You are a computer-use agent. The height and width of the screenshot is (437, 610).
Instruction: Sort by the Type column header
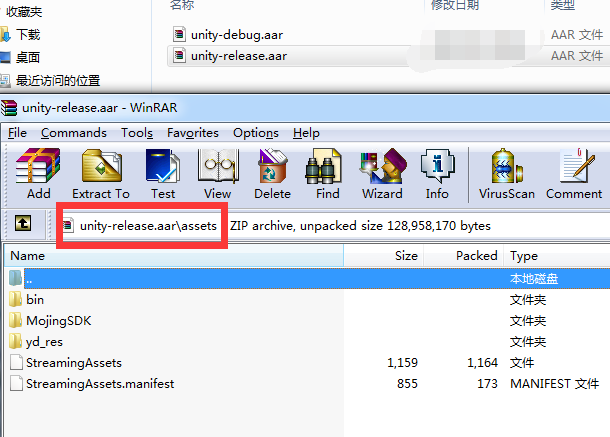(x=557, y=256)
